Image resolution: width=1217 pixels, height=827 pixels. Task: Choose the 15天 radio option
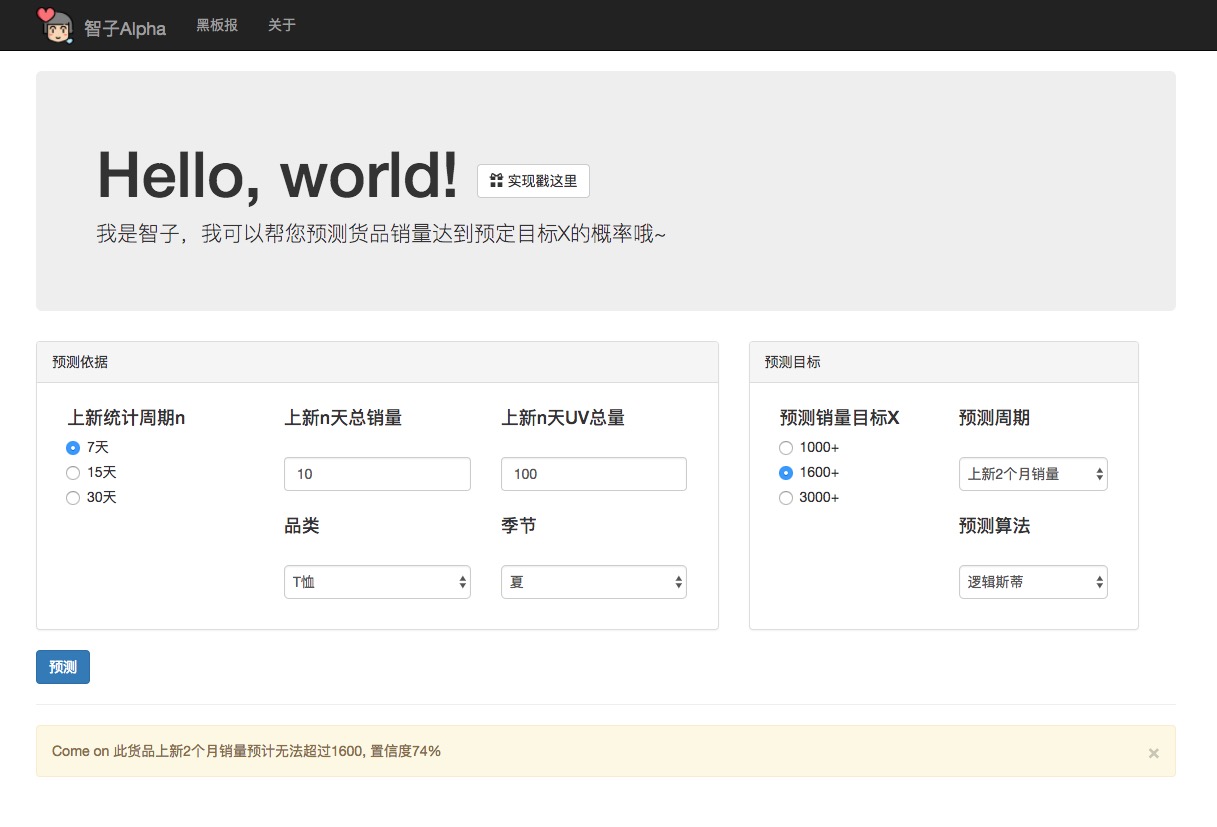tap(73, 473)
